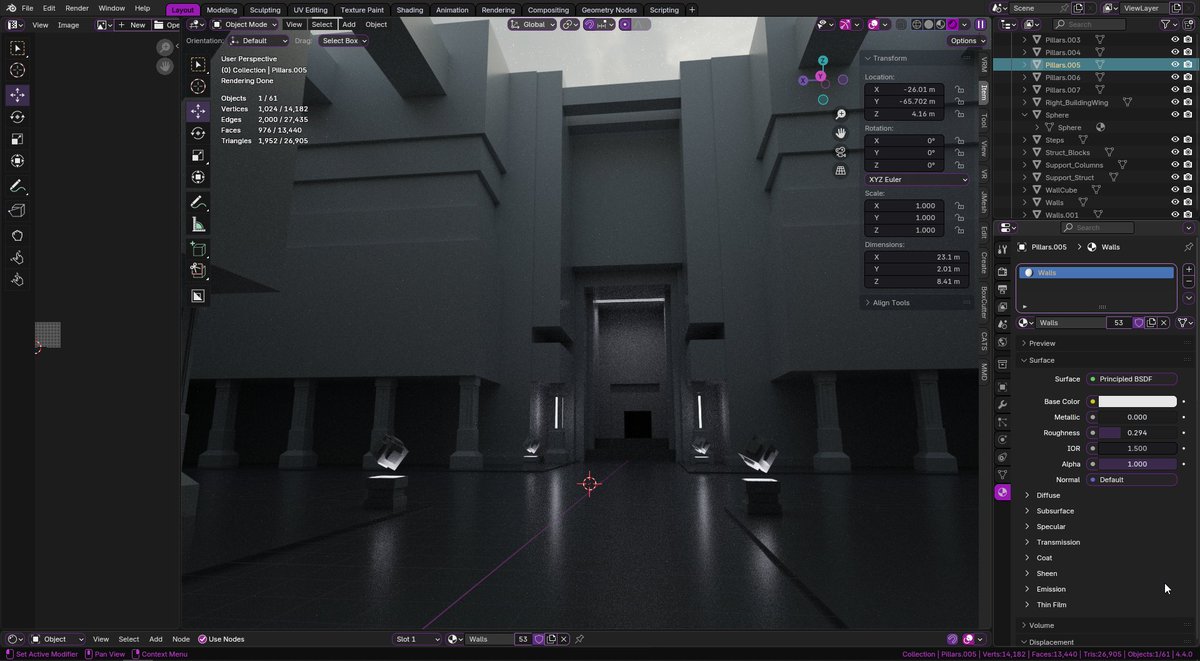Click the pan view hand gizmo
This screenshot has height=661, width=1200.
[841, 133]
